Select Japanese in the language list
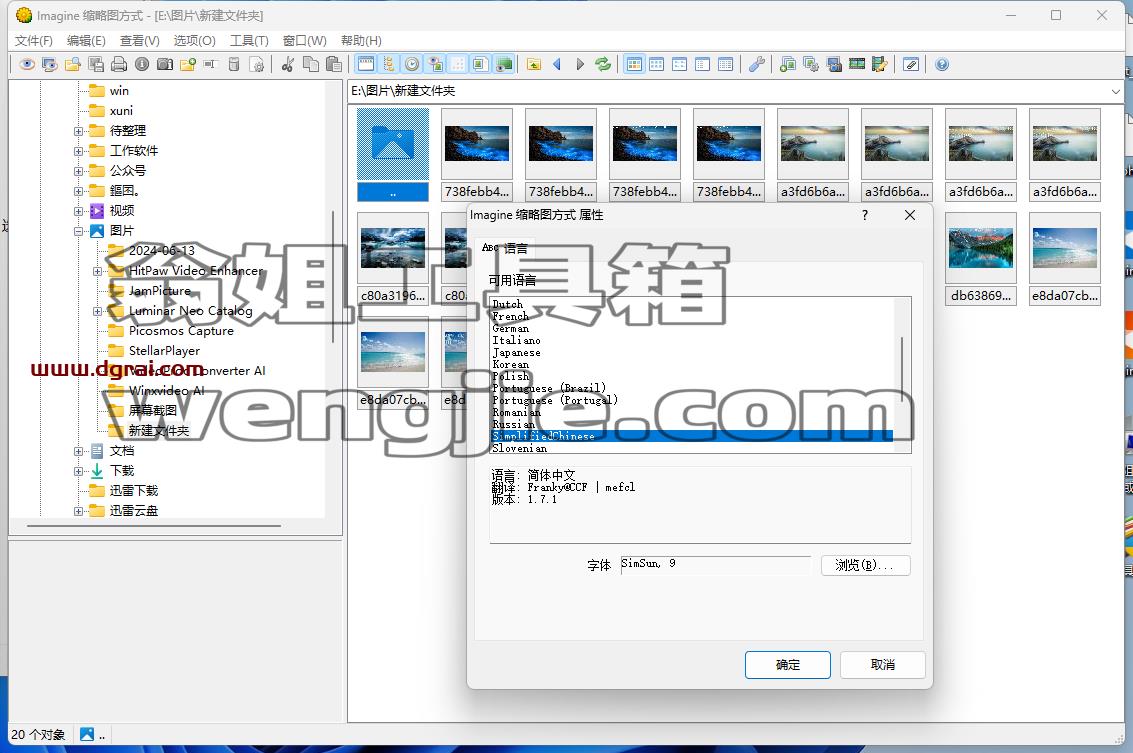Screen dimensions: 1133x753 [517, 353]
